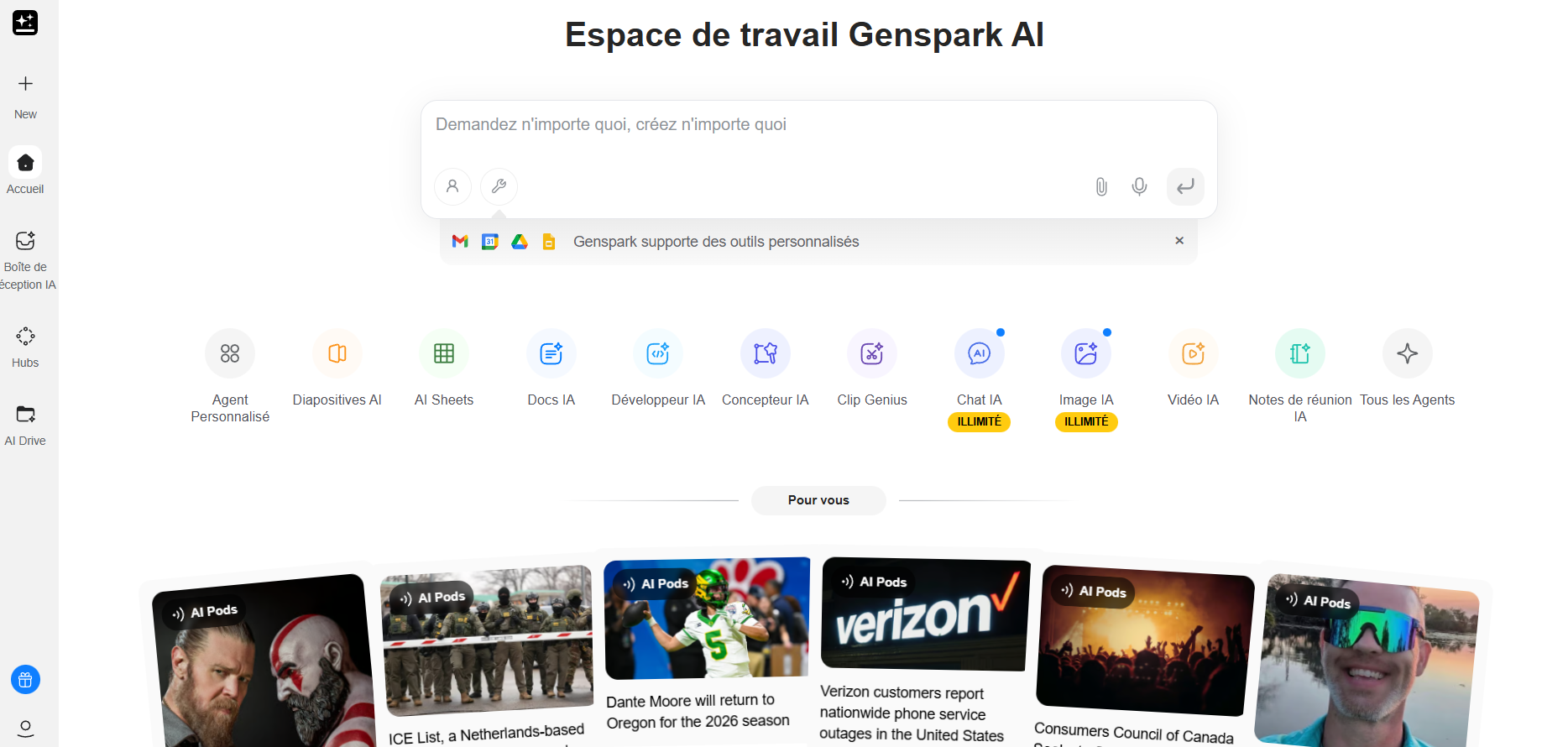Show Tous les Agents
1568x747 pixels.
coord(1408,369)
